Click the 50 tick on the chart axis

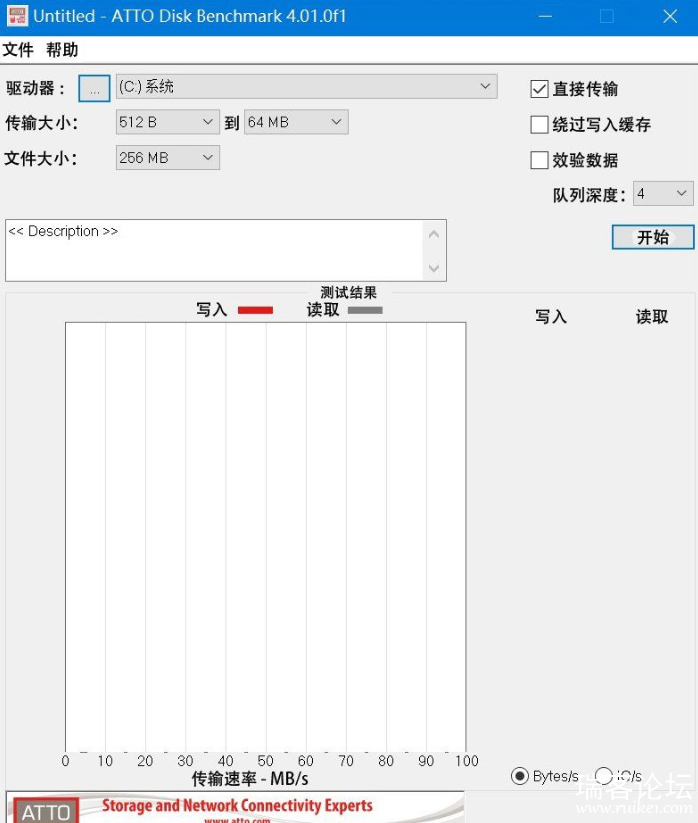coord(266,761)
